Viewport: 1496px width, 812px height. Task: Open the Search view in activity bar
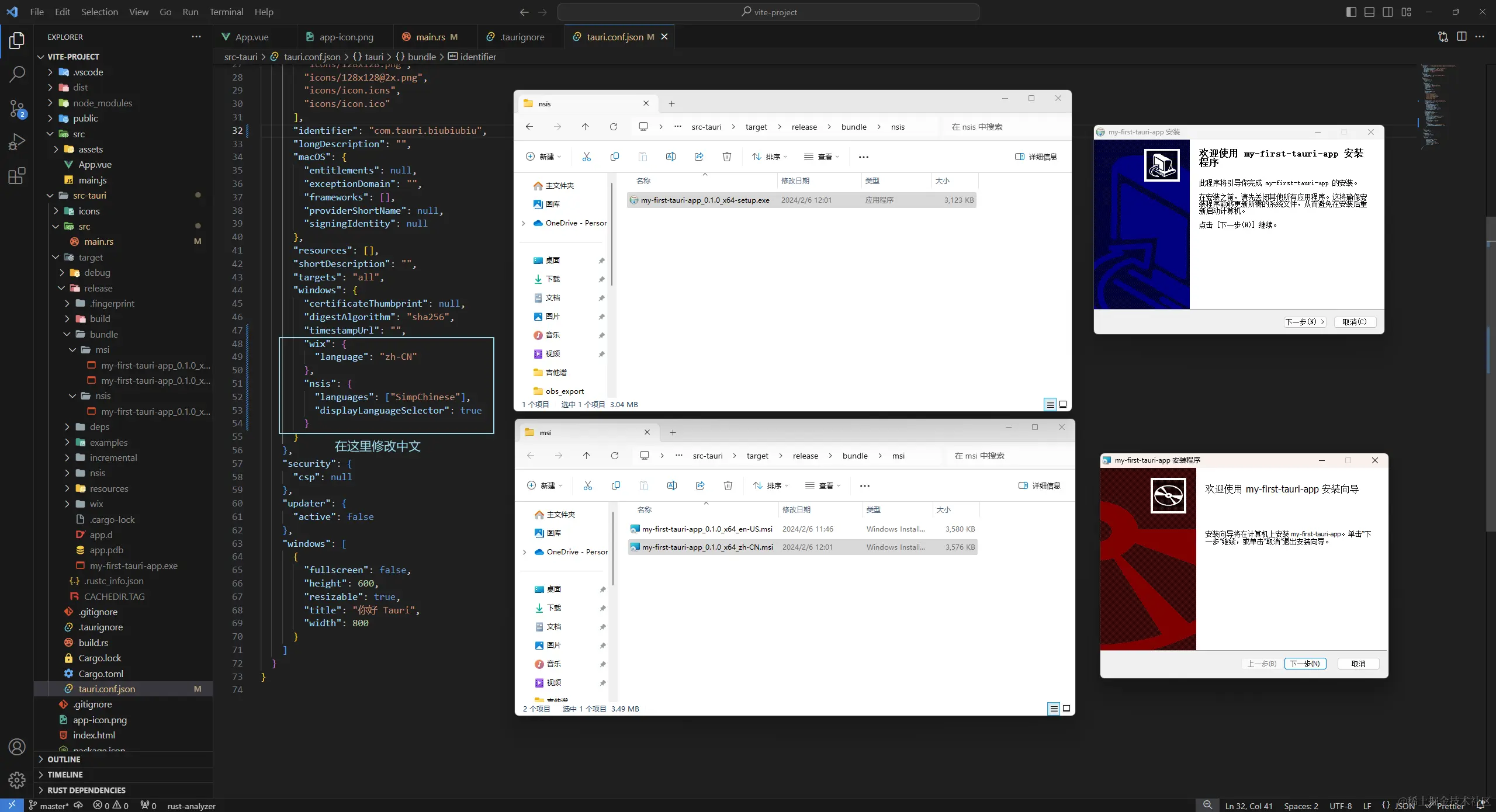tap(17, 74)
